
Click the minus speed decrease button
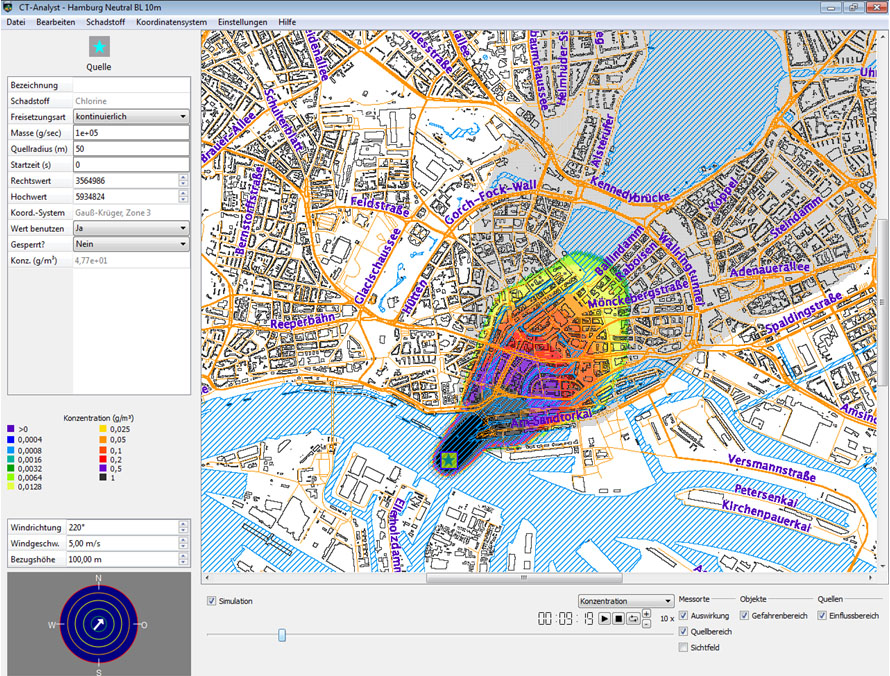[x=648, y=624]
